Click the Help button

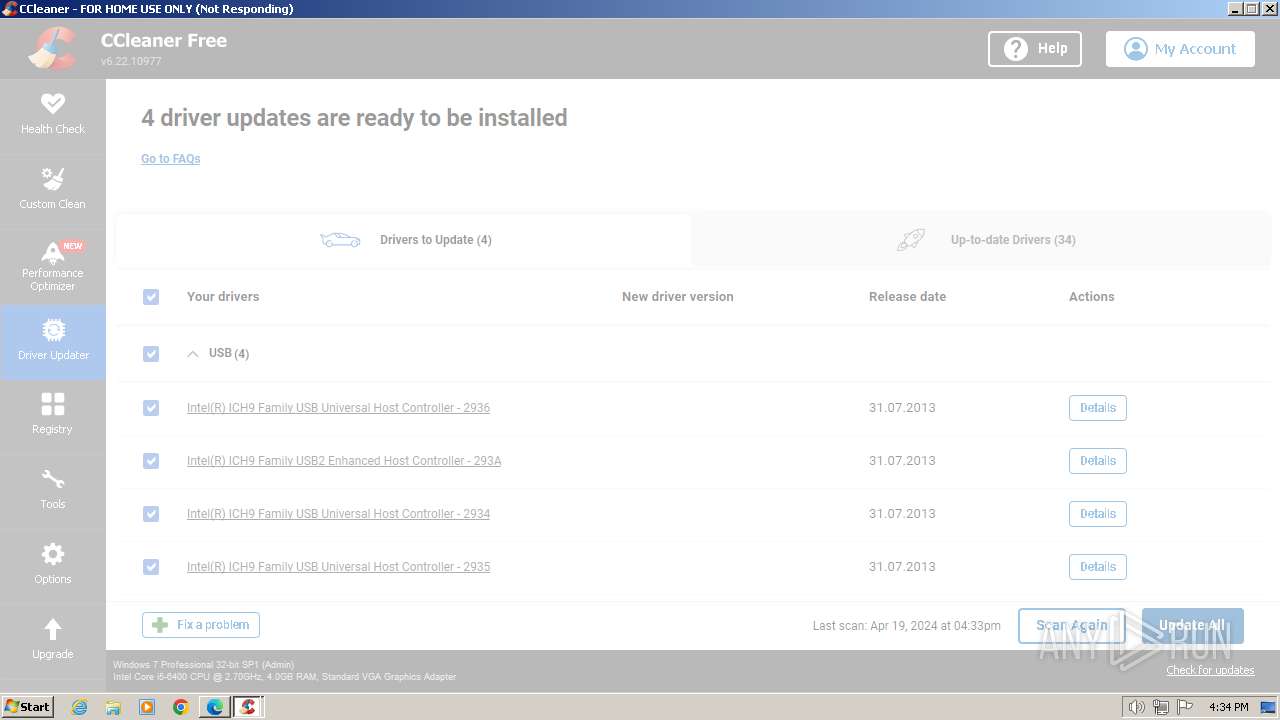(x=1035, y=49)
